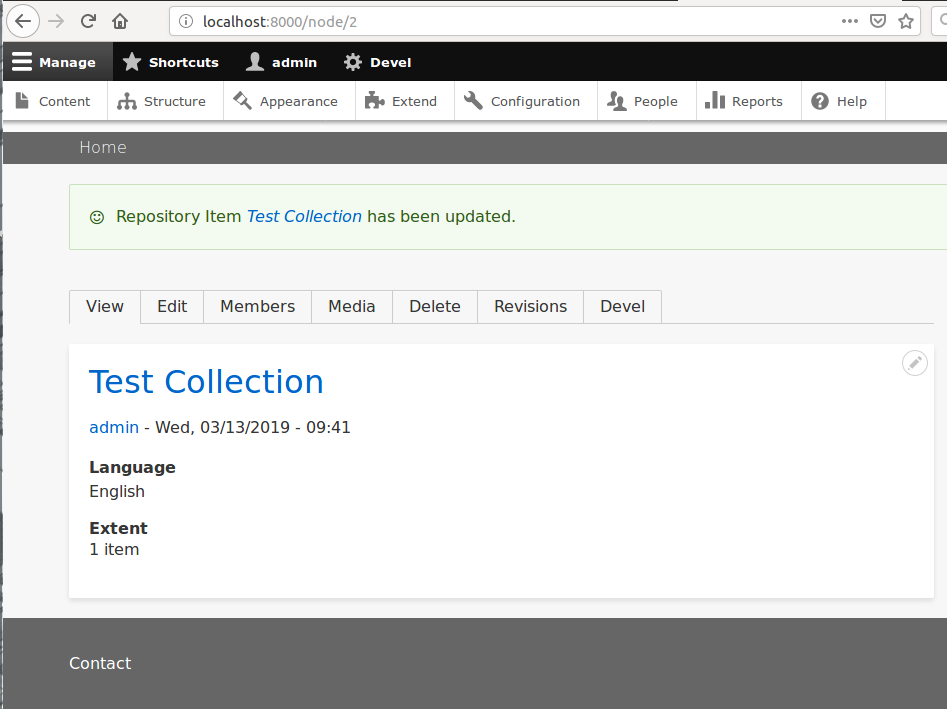
Task: Click the quick-edit pencil icon
Action: pos(914,363)
